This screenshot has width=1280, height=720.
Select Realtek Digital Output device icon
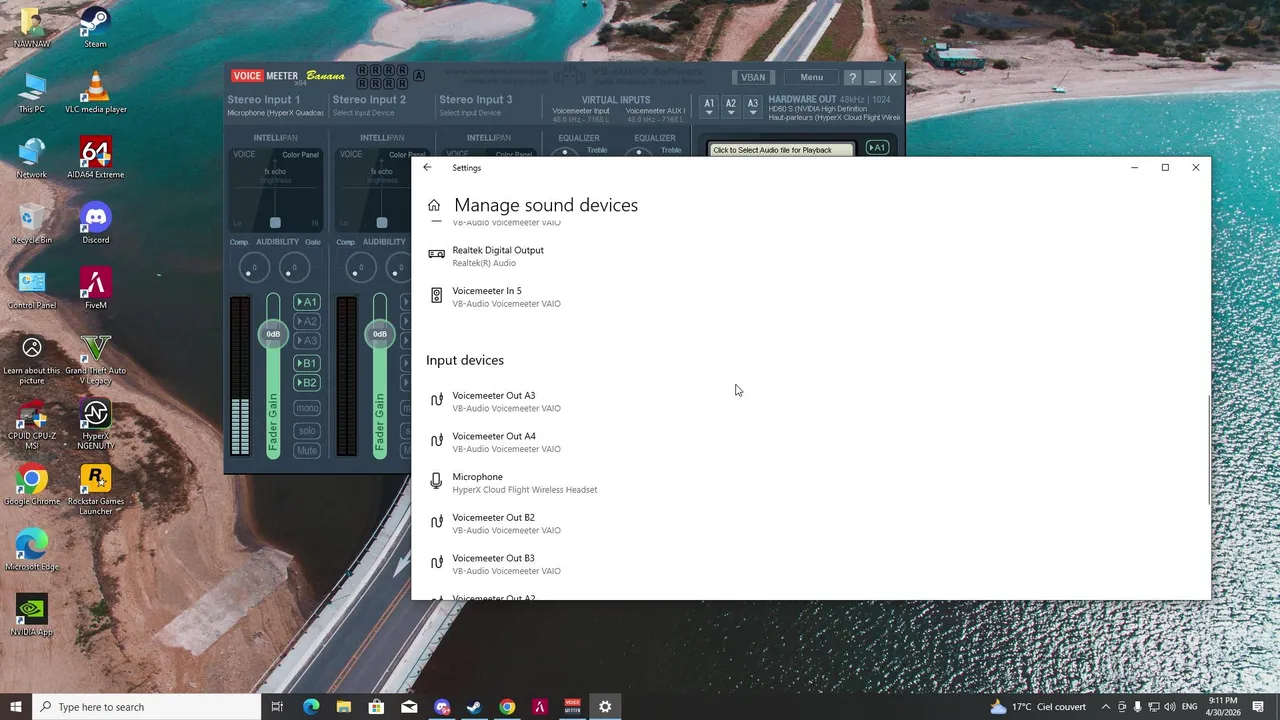(x=436, y=254)
